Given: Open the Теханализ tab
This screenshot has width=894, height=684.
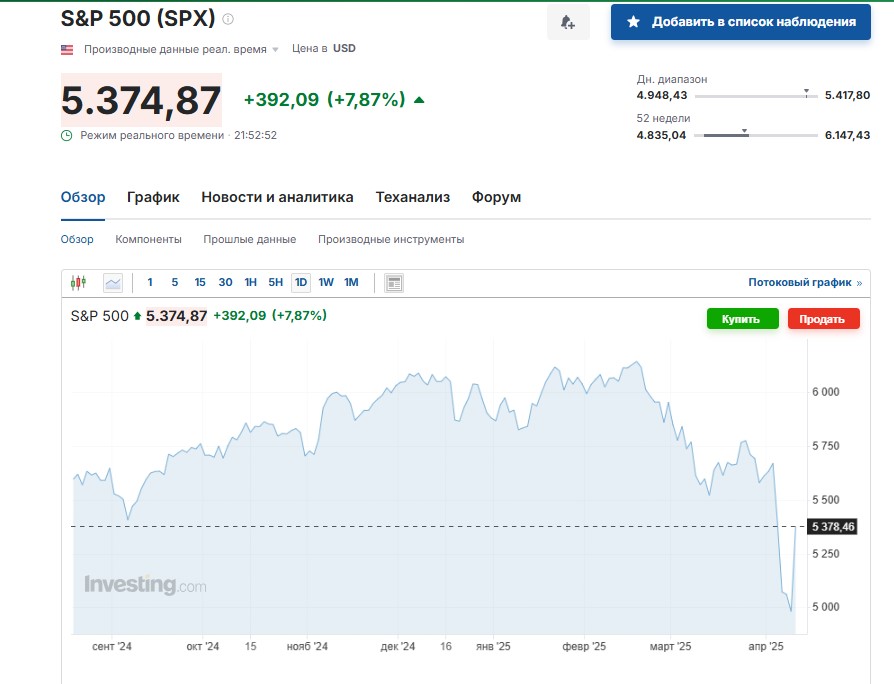Looking at the screenshot, I should pyautogui.click(x=413, y=197).
